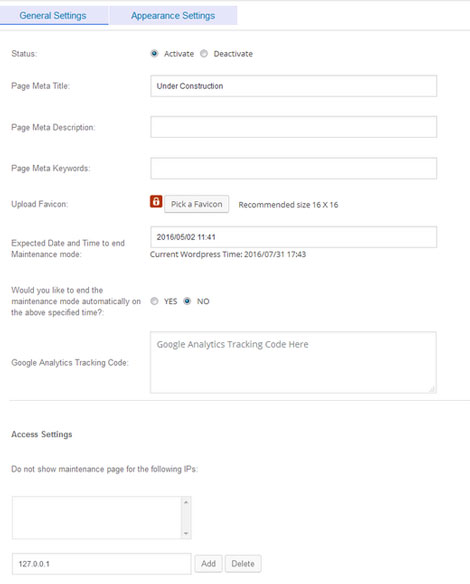
Task: Click the Google Analytics Tracking Code textarea
Action: (293, 362)
